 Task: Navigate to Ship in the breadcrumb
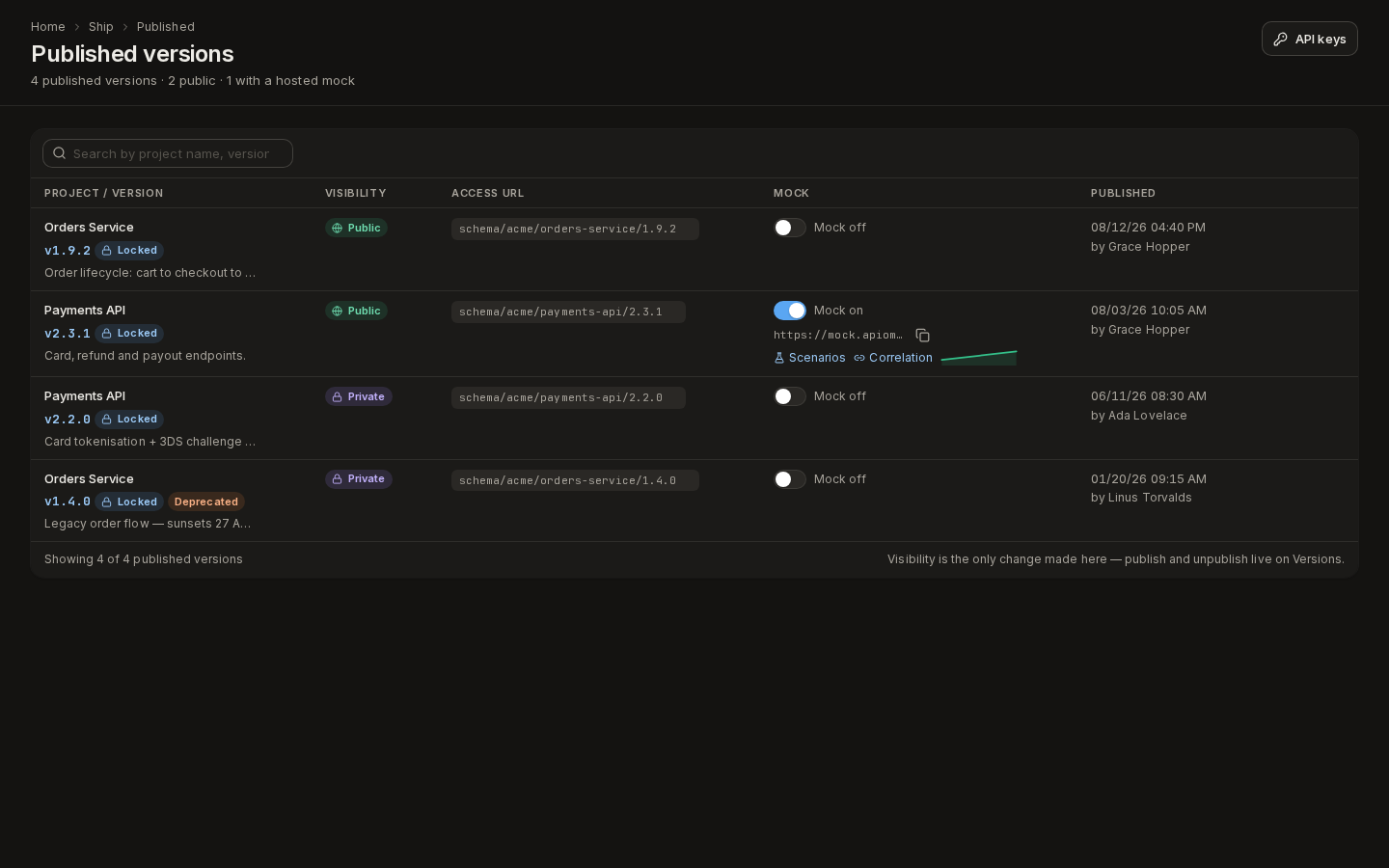(x=101, y=27)
